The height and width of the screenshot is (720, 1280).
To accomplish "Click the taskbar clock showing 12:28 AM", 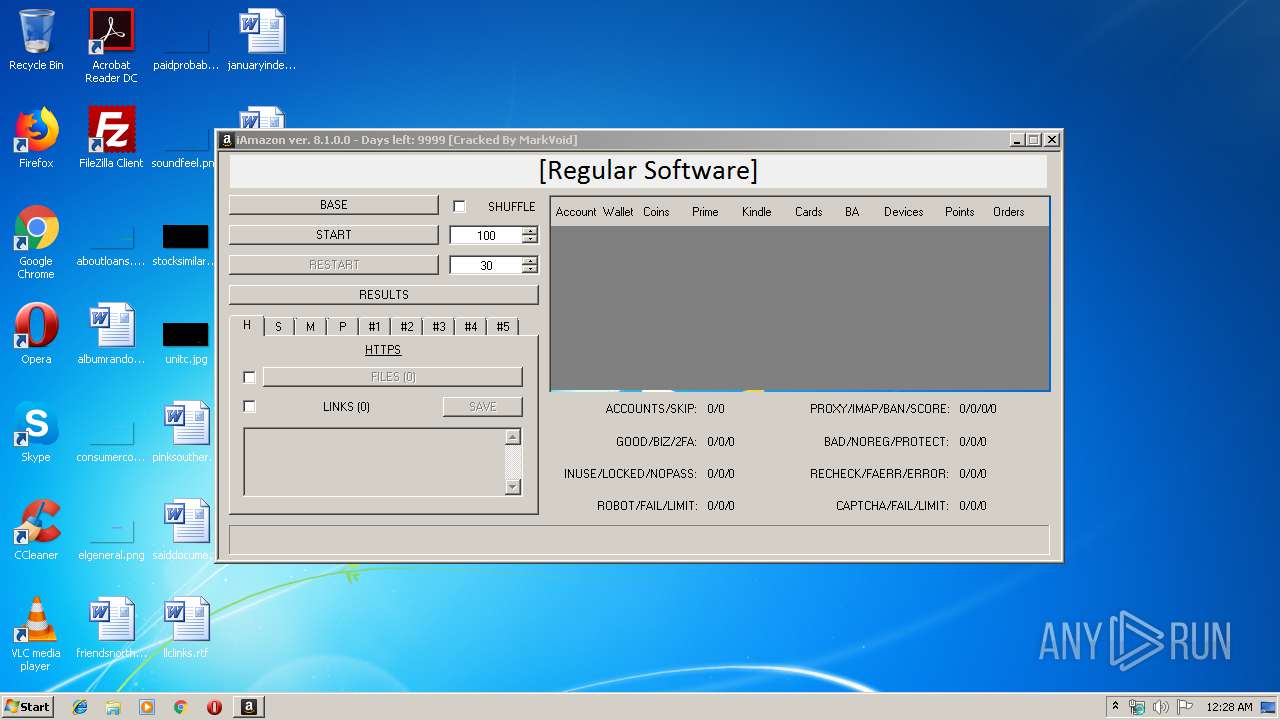I will (1229, 707).
